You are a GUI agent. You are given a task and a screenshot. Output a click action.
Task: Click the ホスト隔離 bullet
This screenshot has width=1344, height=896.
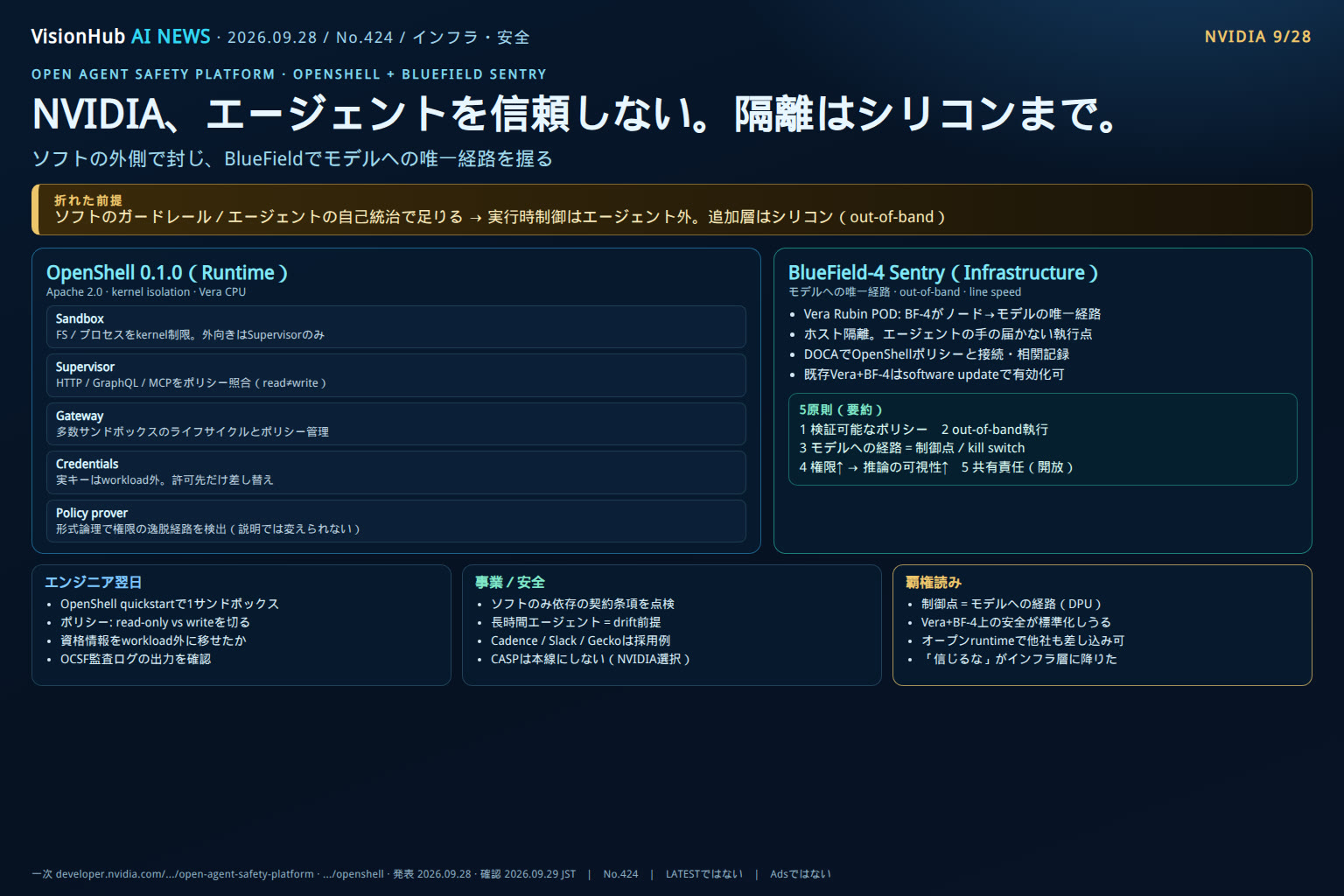click(948, 334)
